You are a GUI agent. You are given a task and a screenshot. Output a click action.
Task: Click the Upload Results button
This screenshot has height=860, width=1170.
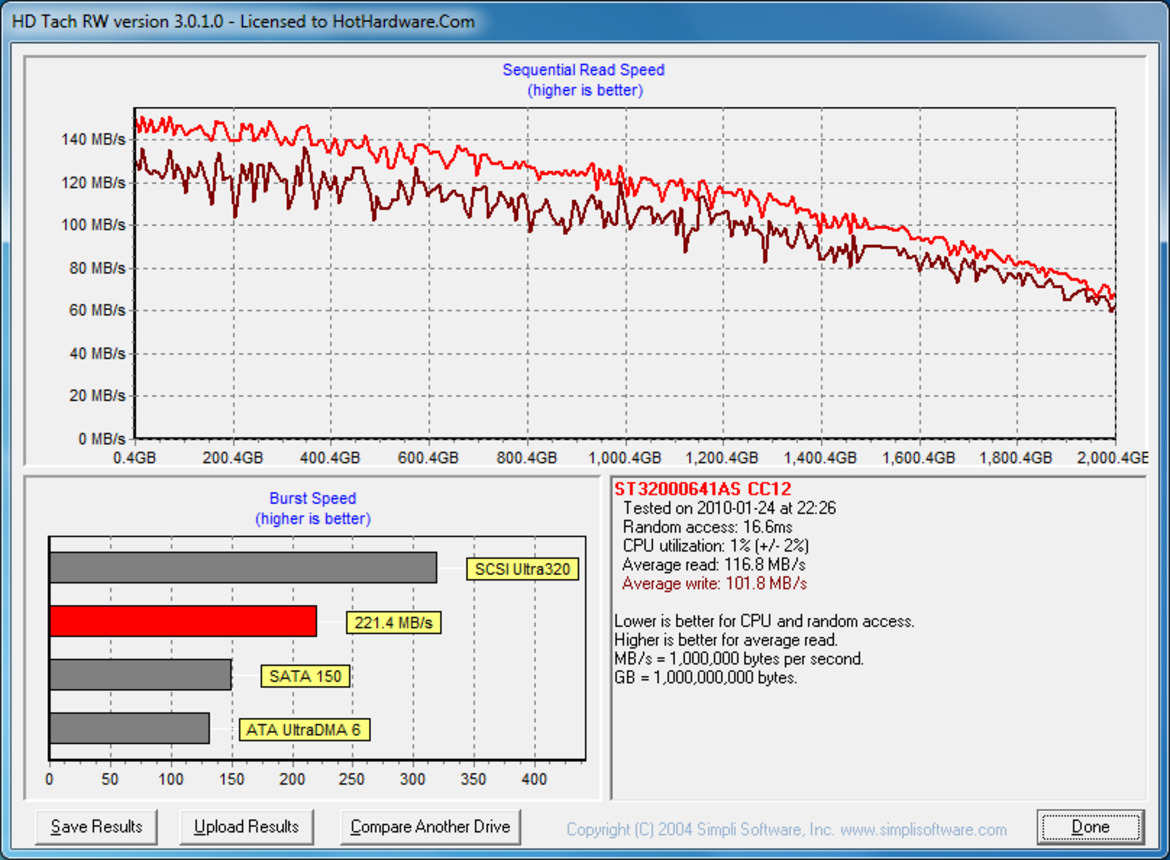point(246,826)
